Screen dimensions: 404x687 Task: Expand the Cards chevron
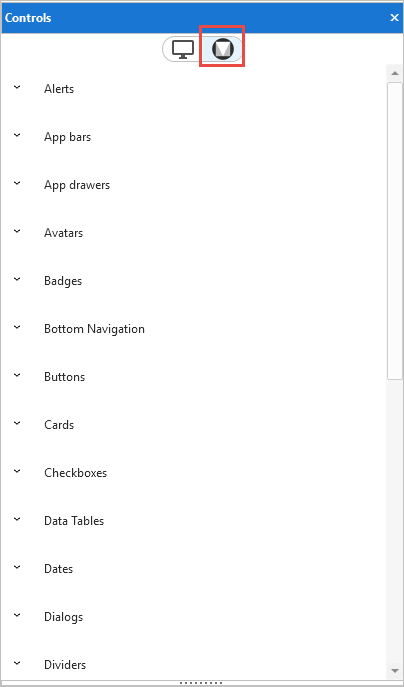tap(17, 423)
